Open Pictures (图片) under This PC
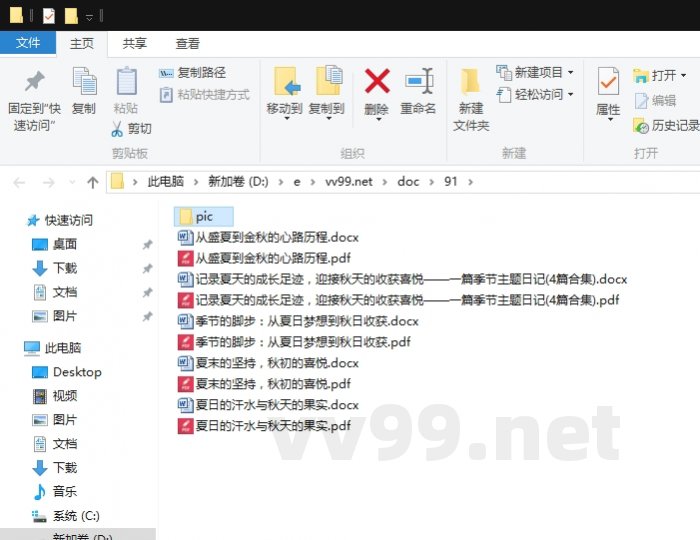 54,420
